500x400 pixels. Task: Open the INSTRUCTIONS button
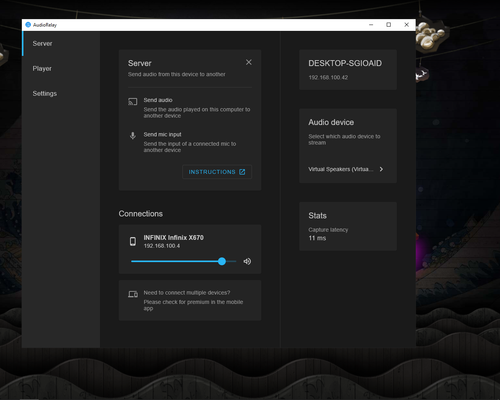tap(217, 172)
